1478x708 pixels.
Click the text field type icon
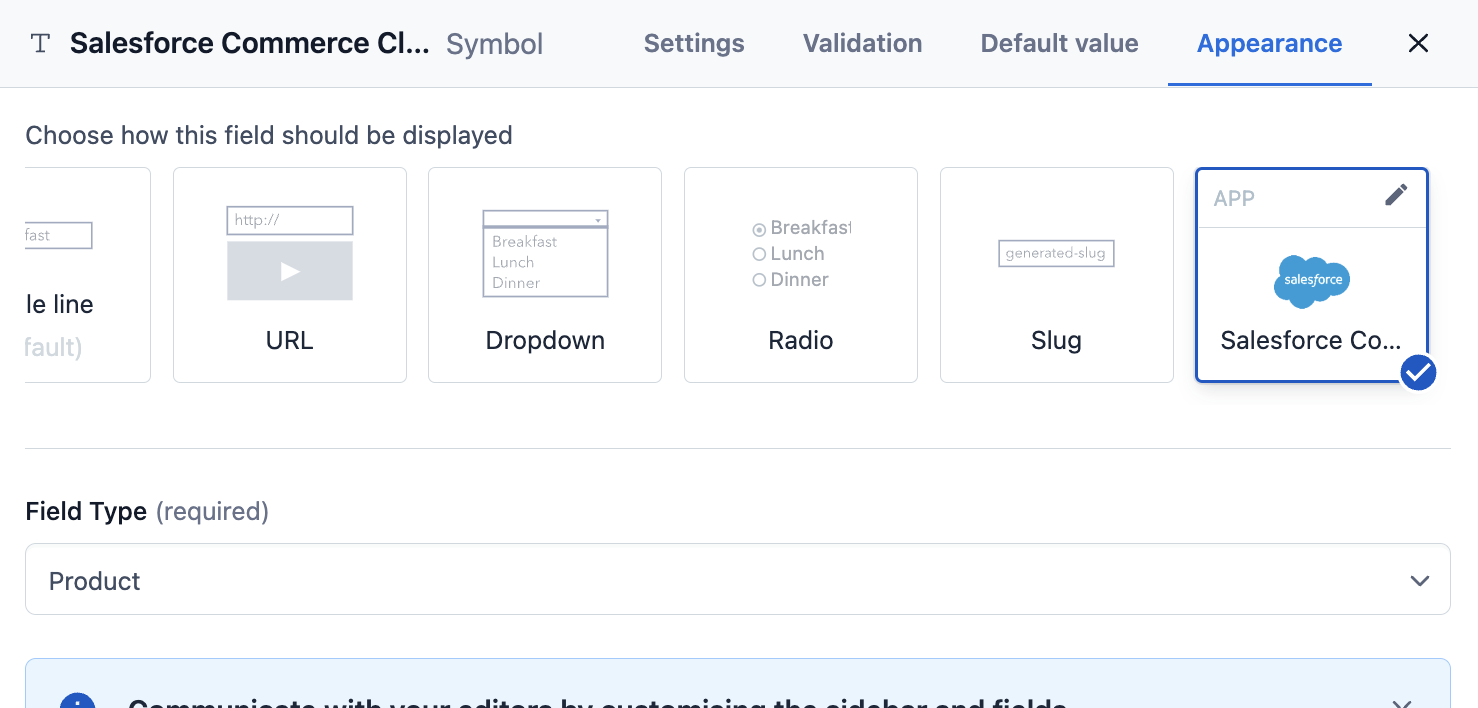pos(40,43)
